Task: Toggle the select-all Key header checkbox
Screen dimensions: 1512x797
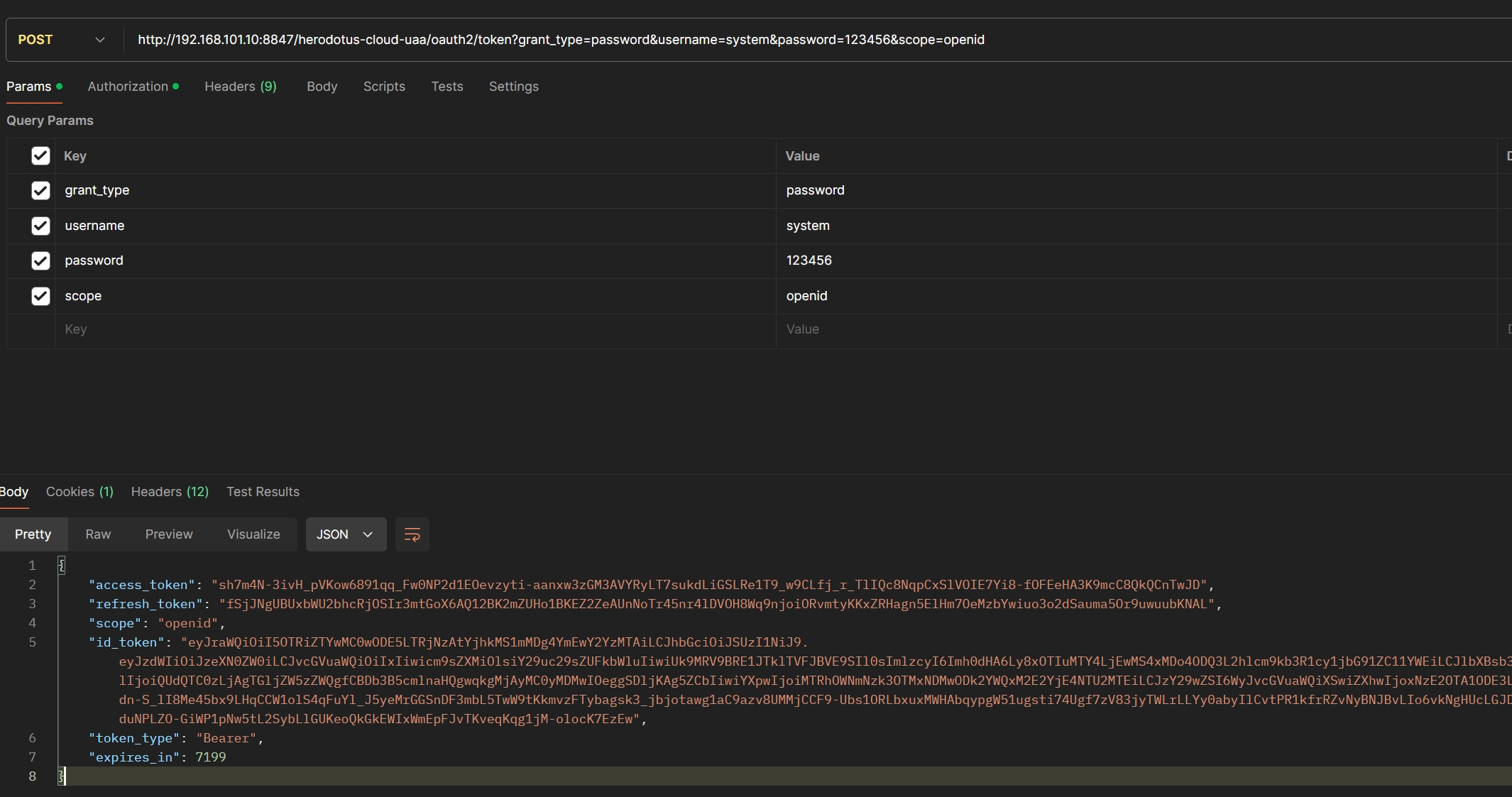Action: pyautogui.click(x=40, y=156)
